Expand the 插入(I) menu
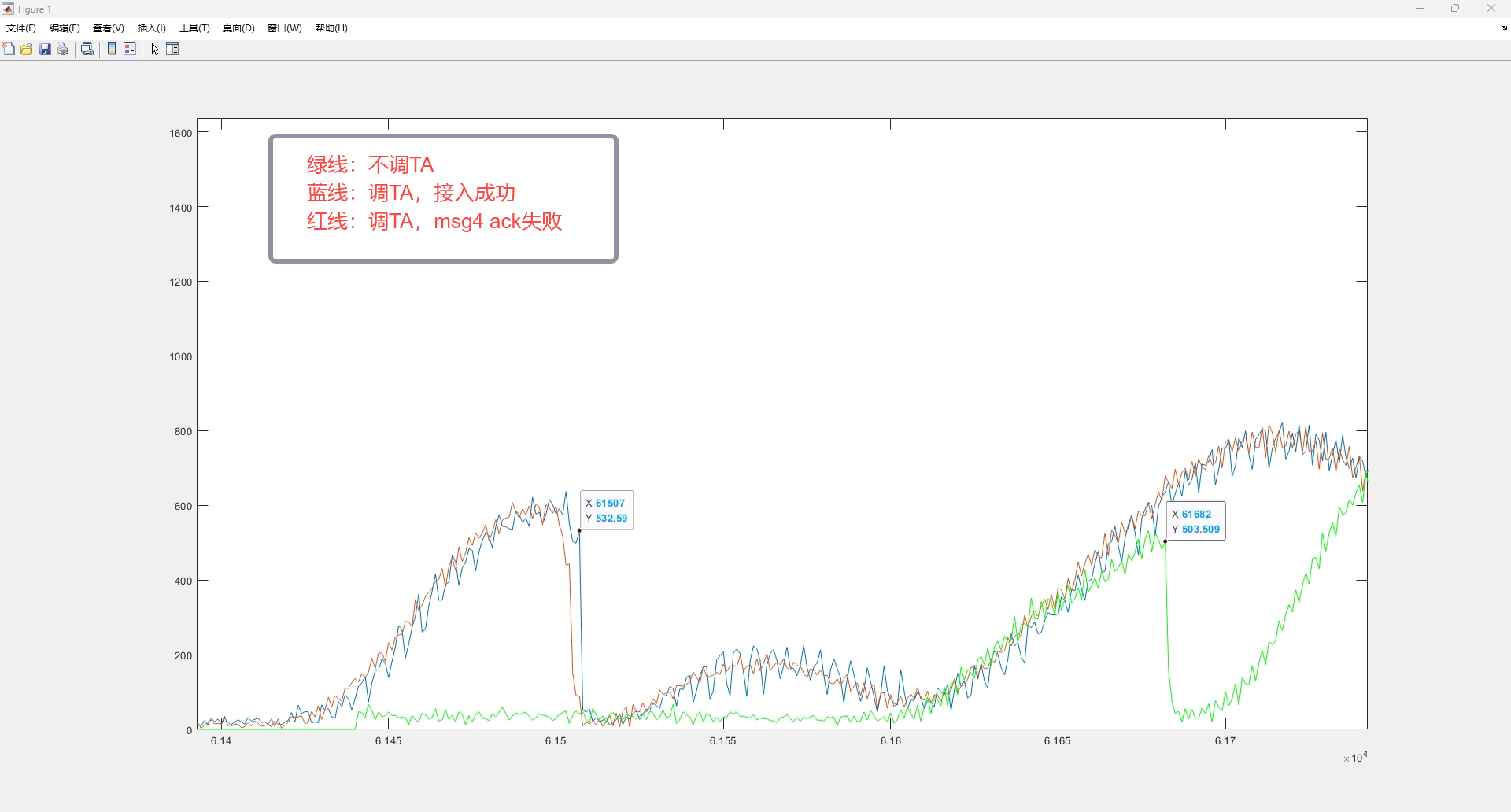The width and height of the screenshot is (1511, 812). coord(152,28)
